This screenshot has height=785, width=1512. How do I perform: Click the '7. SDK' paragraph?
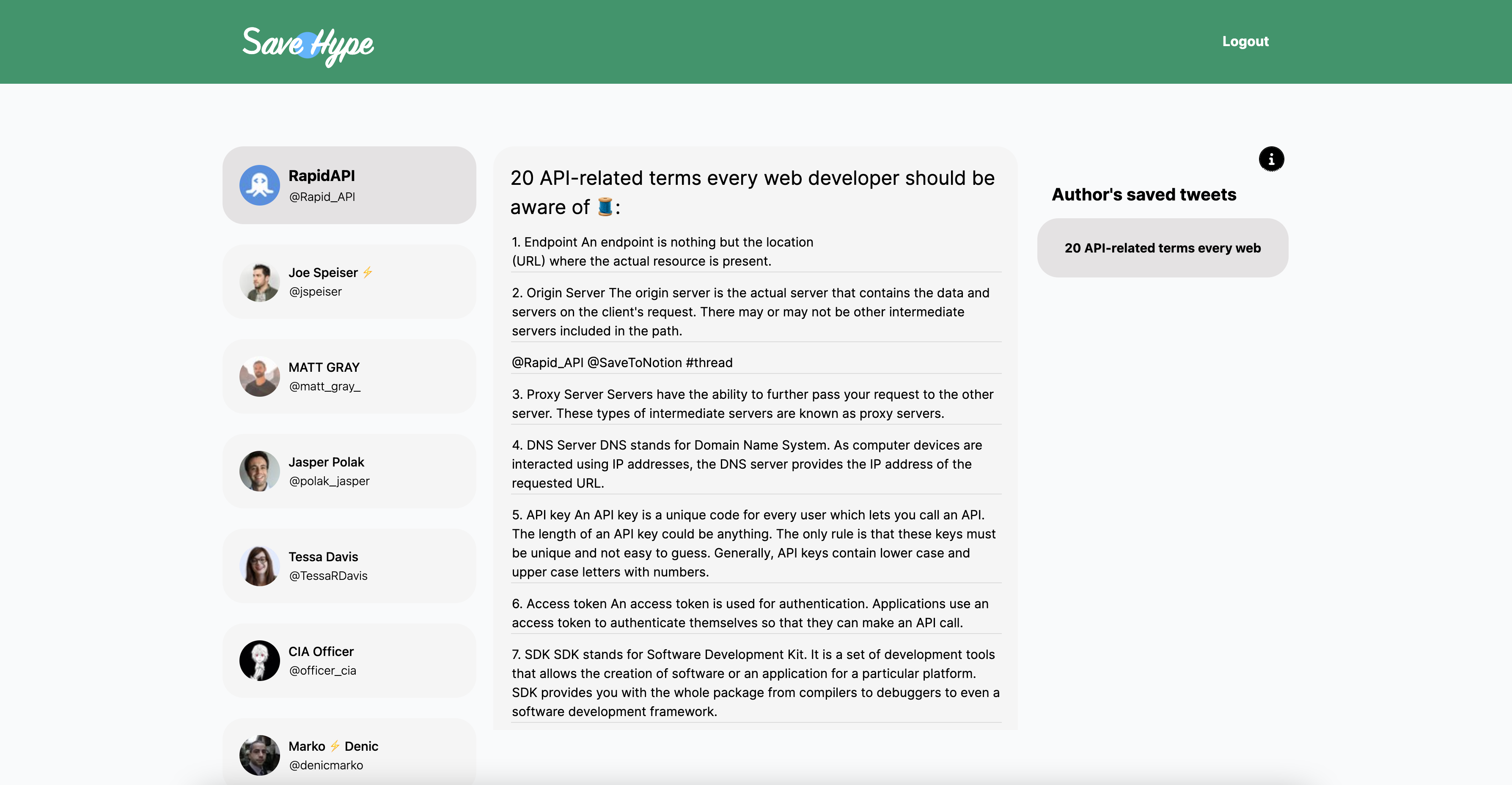click(x=756, y=683)
